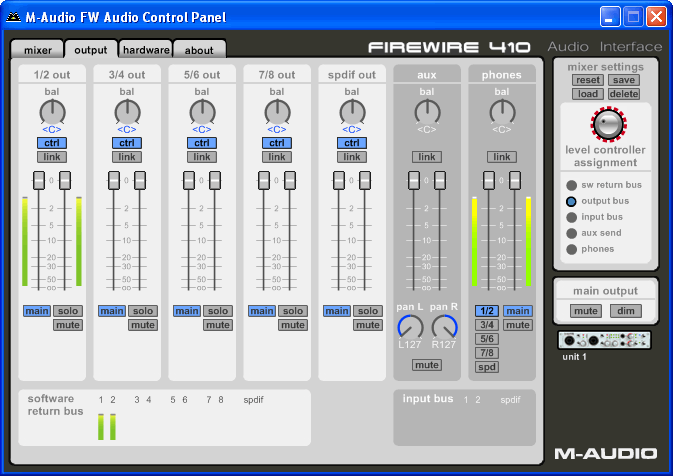Screen dimensions: 673x476
Task: Dim the main output
Action: 626,311
